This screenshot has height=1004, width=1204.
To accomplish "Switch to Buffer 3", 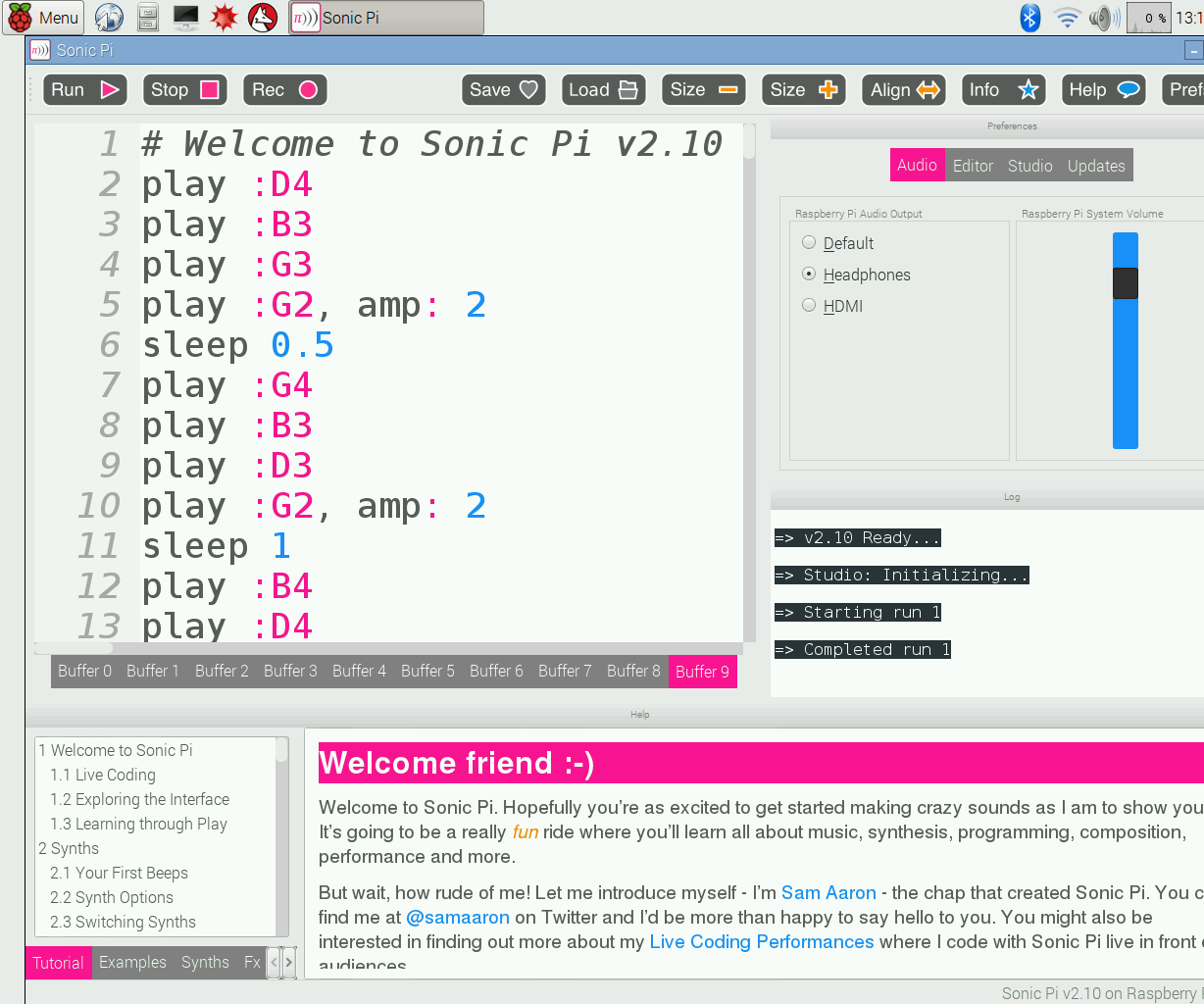I will (290, 671).
